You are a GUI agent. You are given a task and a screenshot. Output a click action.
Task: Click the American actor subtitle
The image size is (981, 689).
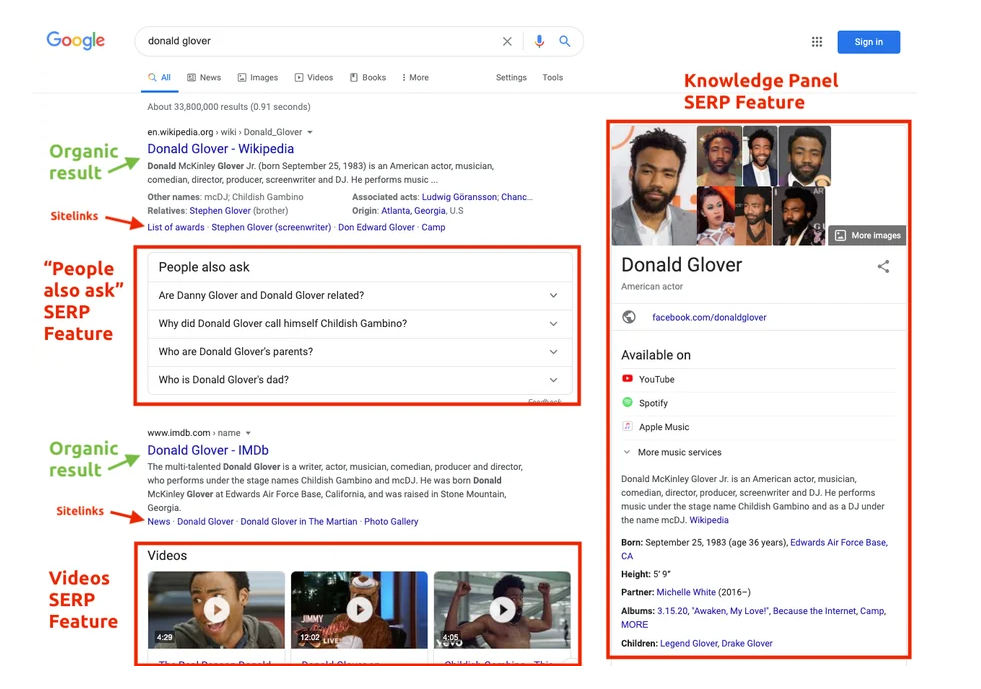click(x=652, y=287)
